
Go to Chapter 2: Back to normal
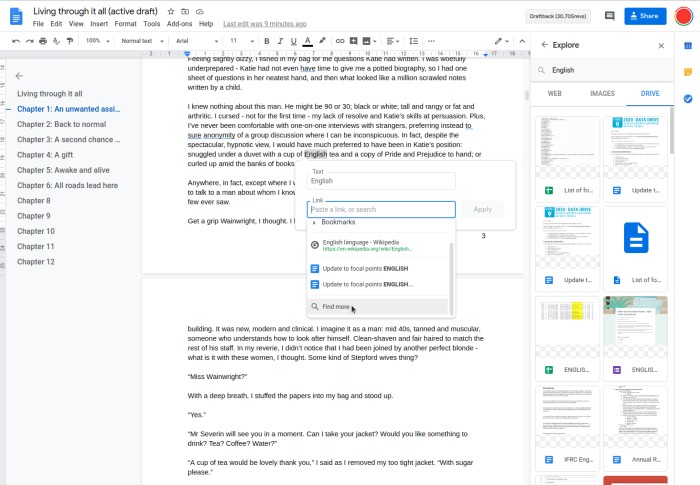62,124
